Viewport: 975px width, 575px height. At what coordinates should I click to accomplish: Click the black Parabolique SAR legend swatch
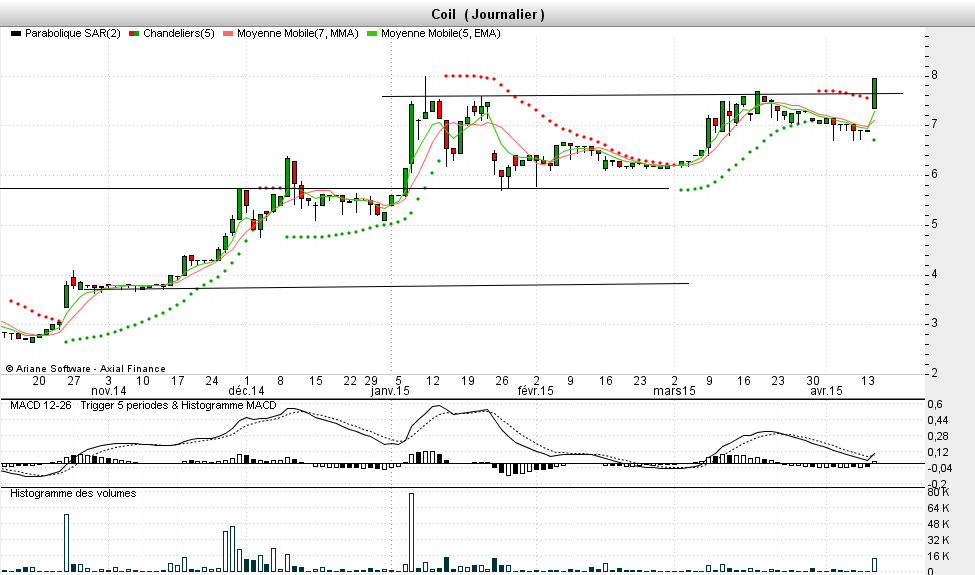click(15, 33)
